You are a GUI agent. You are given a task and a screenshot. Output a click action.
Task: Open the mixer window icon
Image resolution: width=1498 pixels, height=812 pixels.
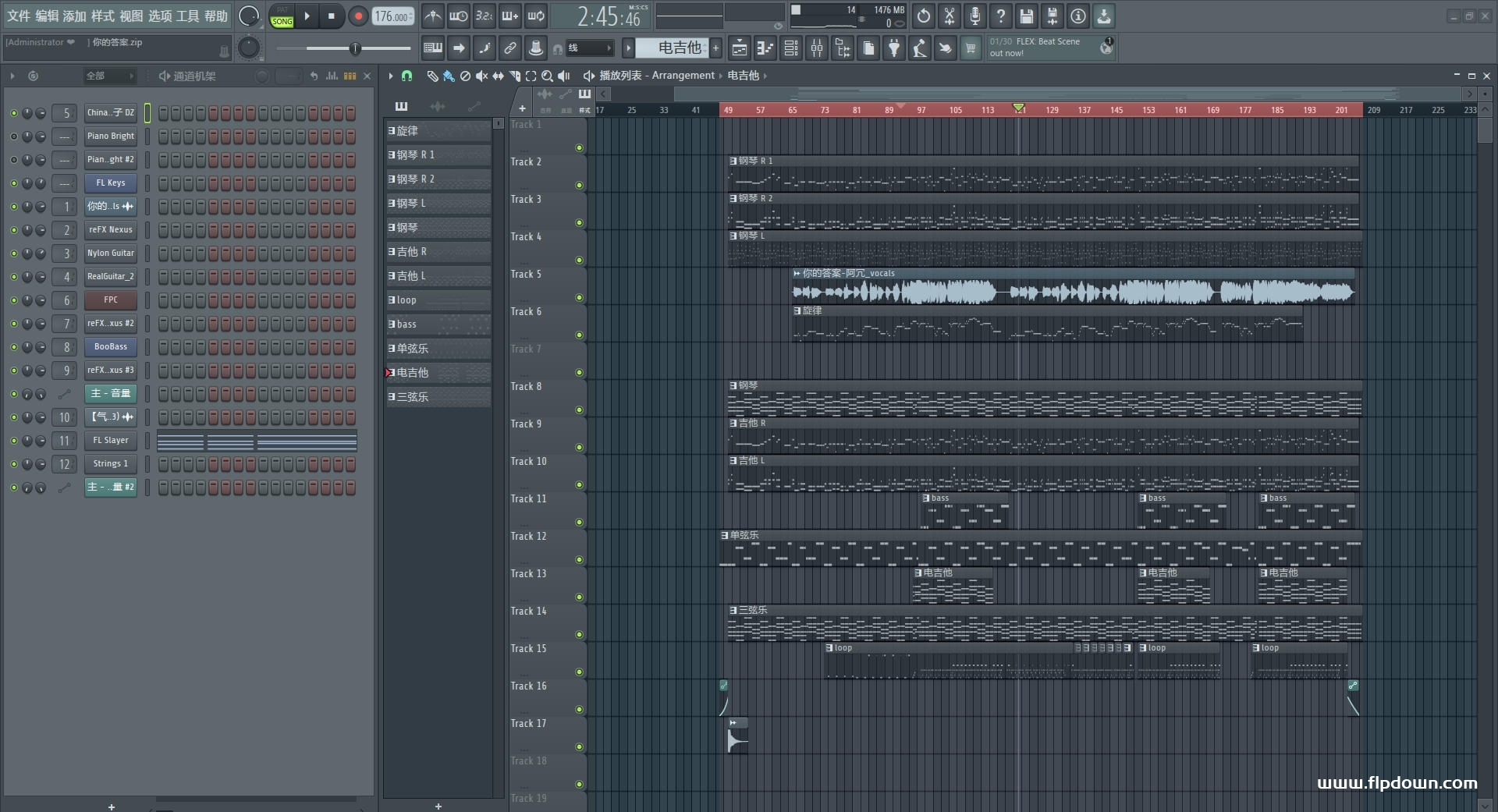(816, 48)
